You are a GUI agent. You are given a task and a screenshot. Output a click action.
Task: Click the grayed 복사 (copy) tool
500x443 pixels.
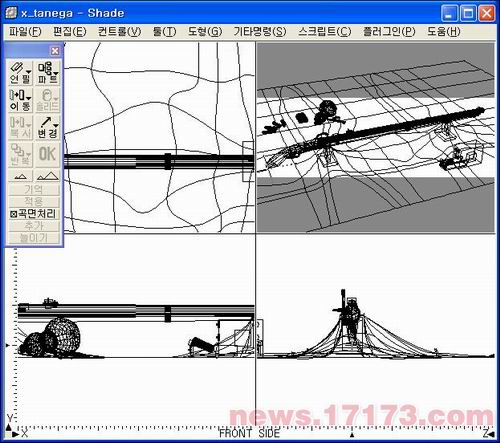point(20,128)
